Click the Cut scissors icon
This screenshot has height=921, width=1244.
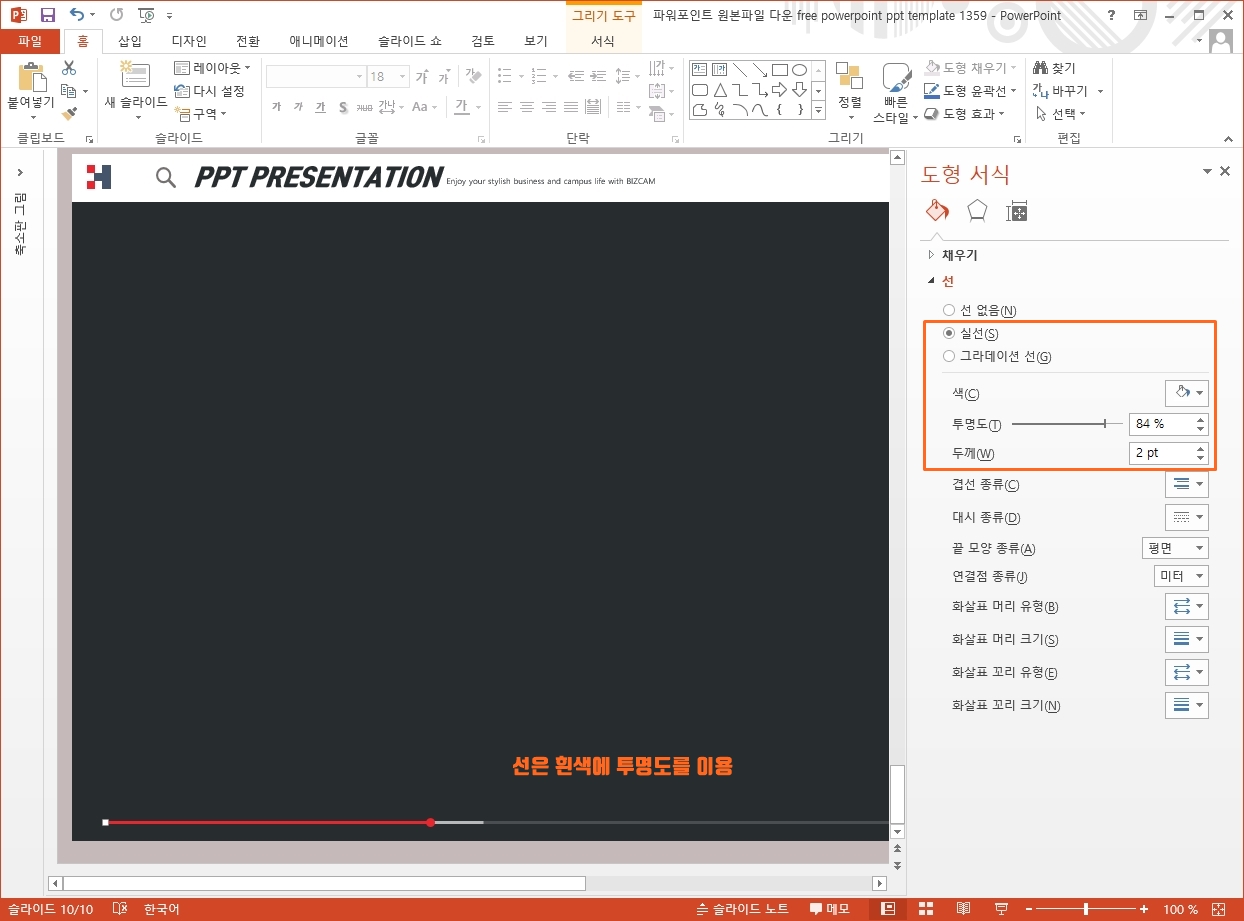point(69,68)
